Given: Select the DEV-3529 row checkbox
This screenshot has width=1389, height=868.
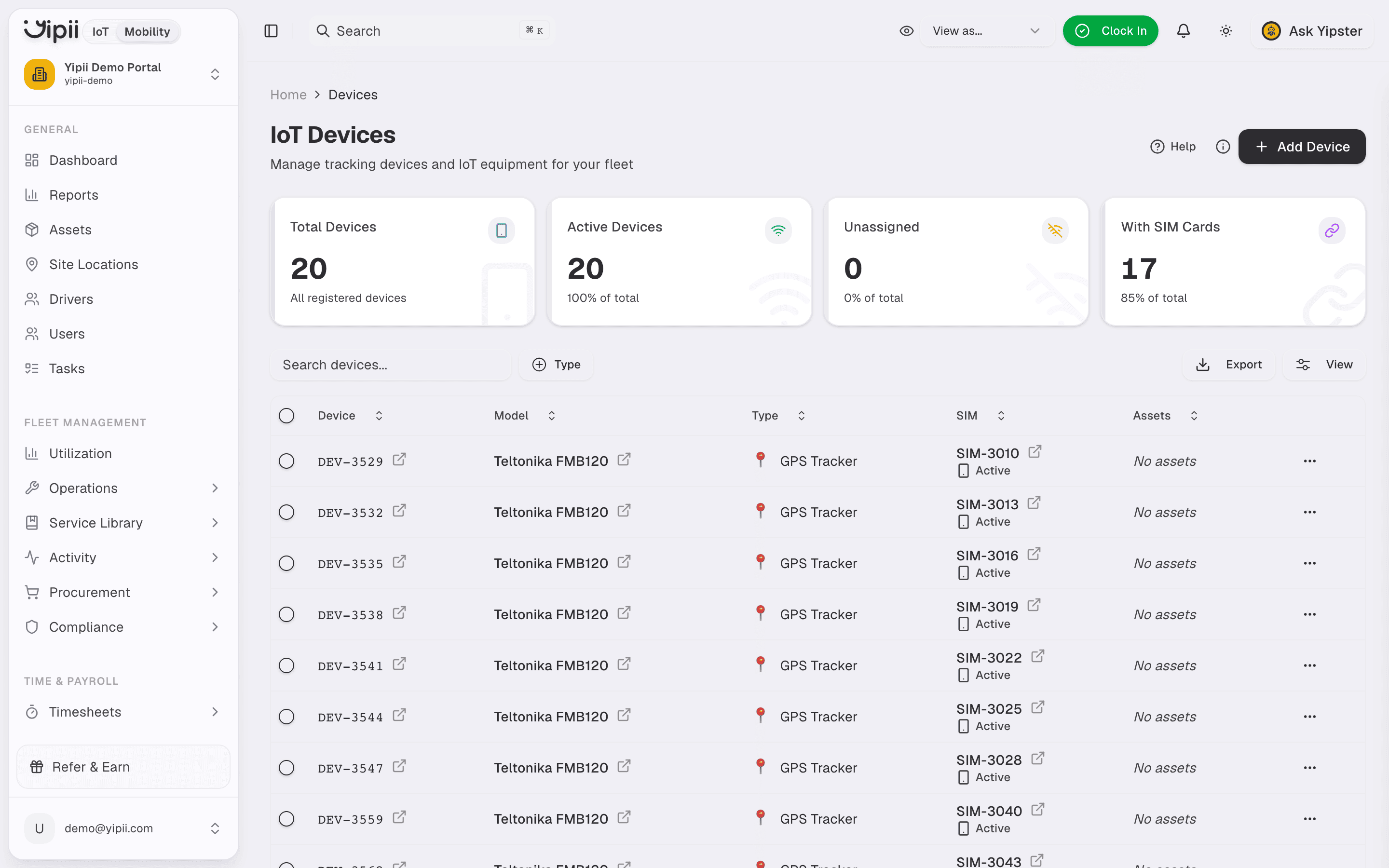Looking at the screenshot, I should (x=286, y=461).
